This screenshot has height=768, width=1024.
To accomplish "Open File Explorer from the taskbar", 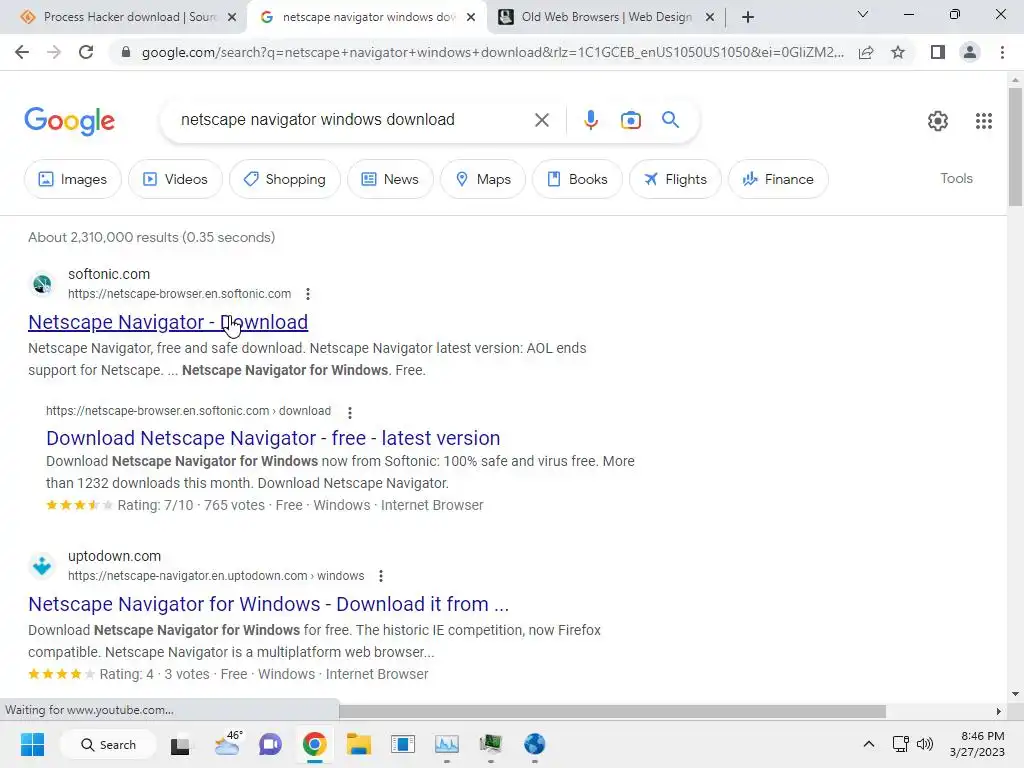I will tap(359, 744).
